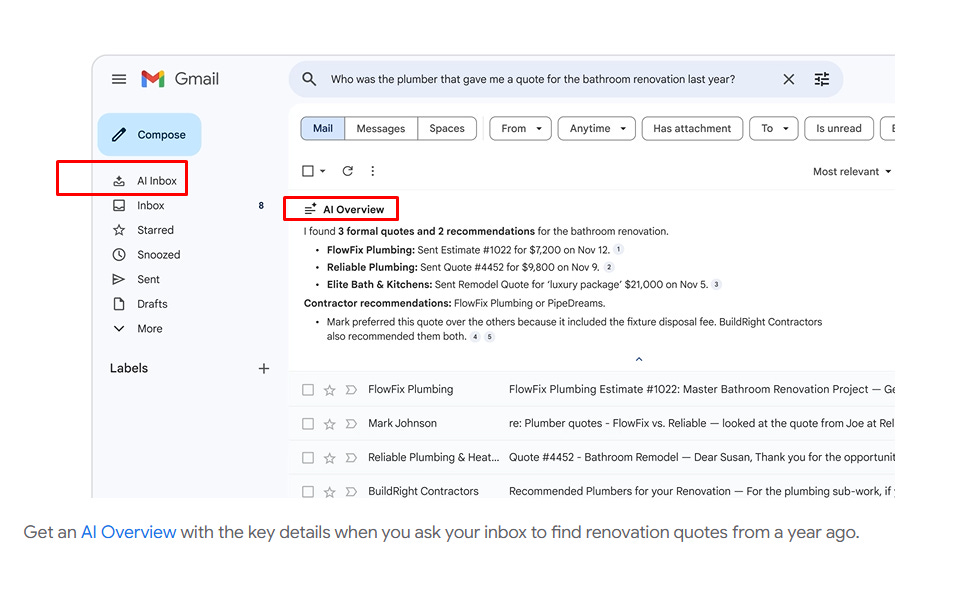Switch to the Messages tab
This screenshot has height=596, width=977.
tap(381, 128)
